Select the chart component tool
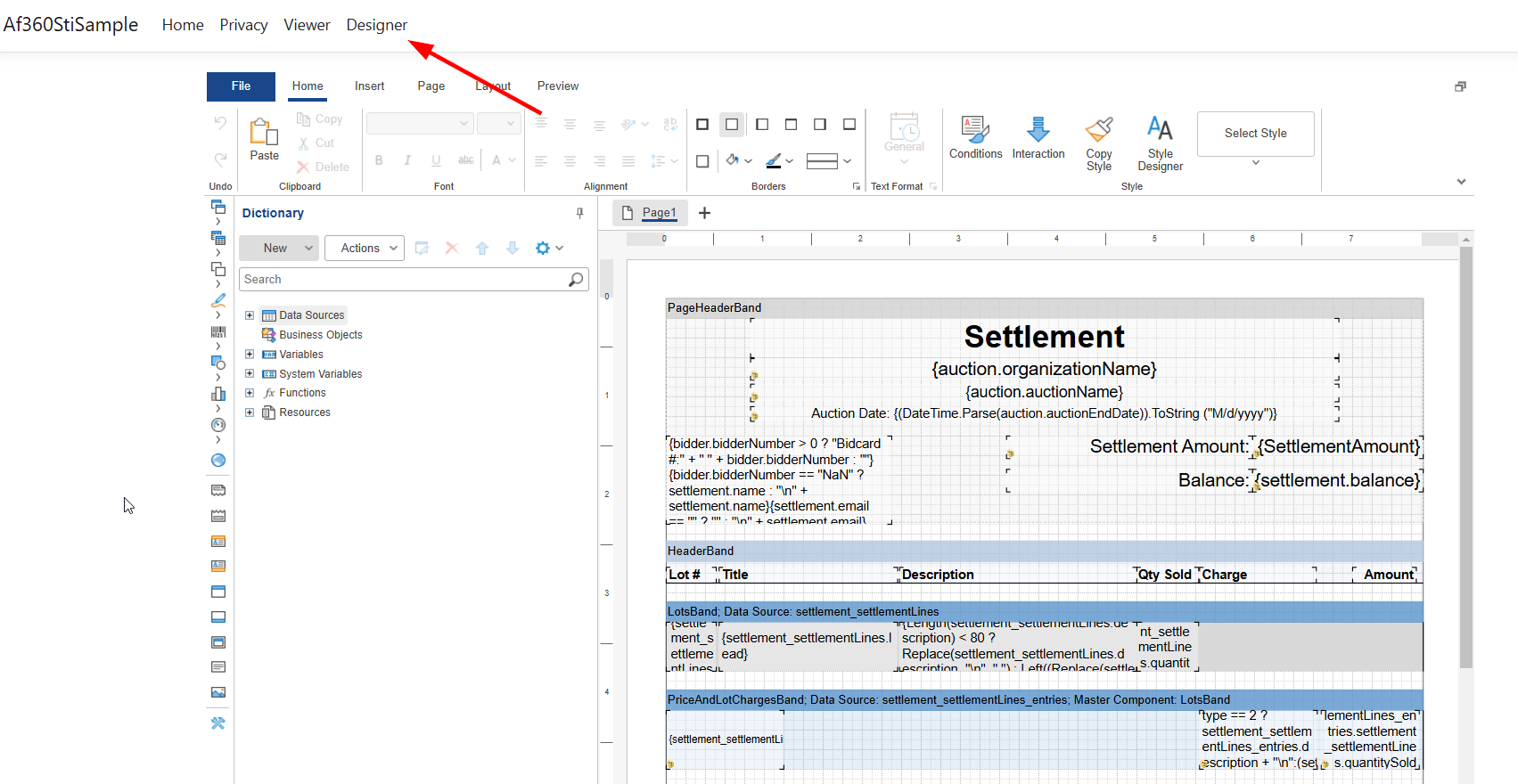The width and height of the screenshot is (1518, 784). coord(218,394)
